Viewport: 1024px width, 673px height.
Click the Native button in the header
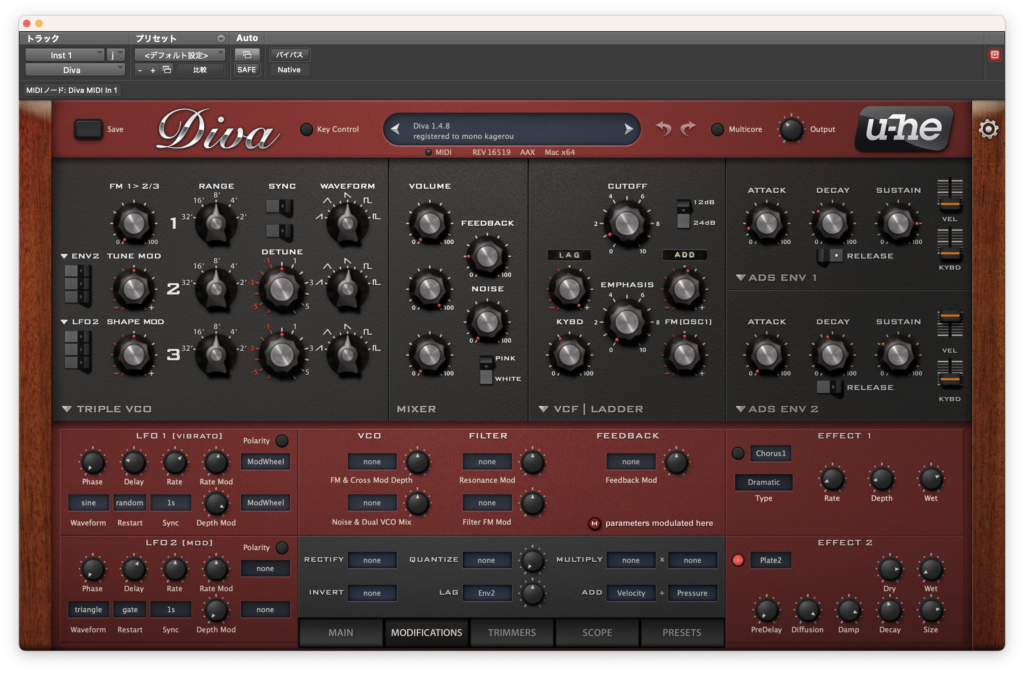[289, 70]
